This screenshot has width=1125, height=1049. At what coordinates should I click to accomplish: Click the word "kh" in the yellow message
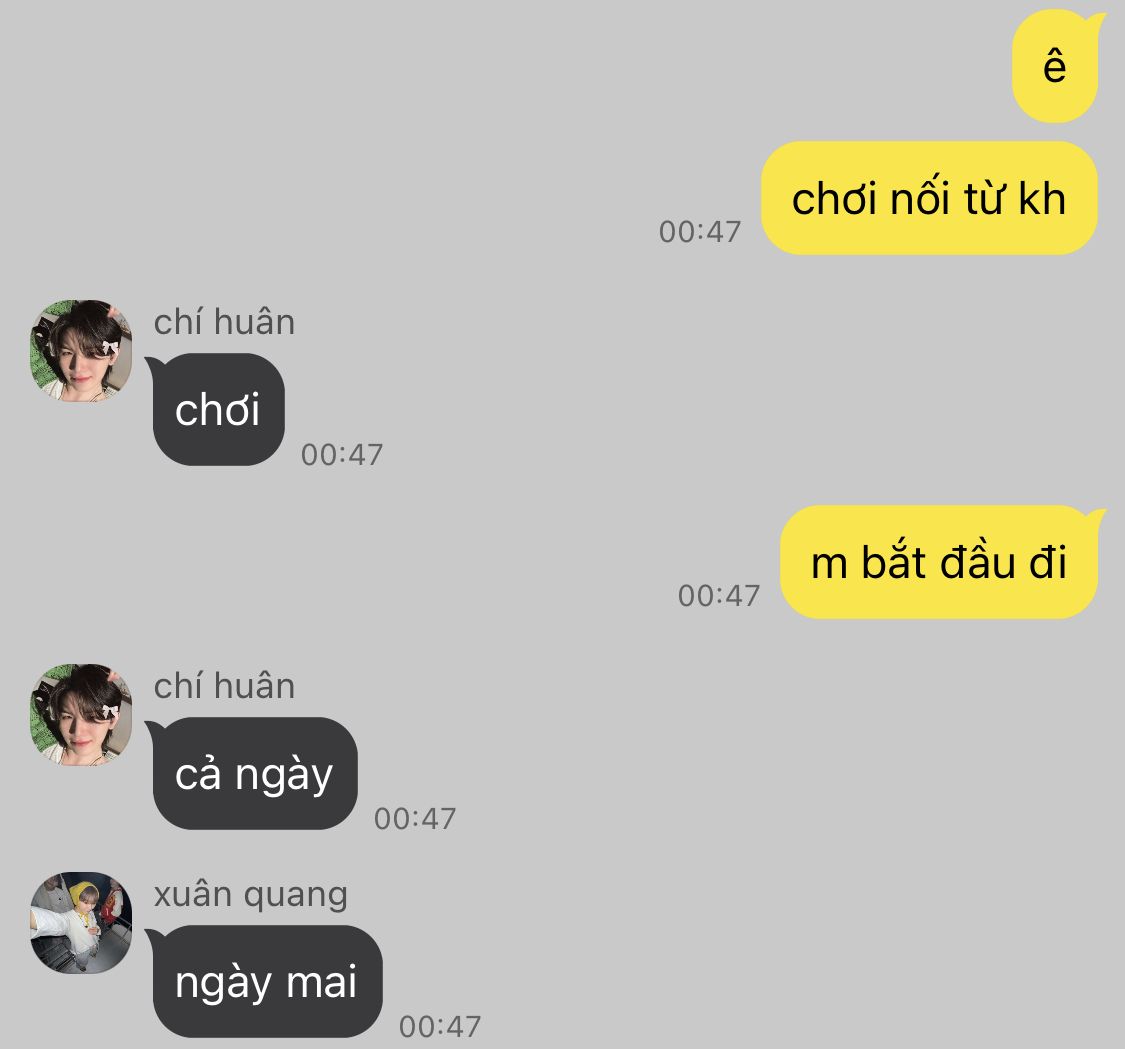(1042, 198)
